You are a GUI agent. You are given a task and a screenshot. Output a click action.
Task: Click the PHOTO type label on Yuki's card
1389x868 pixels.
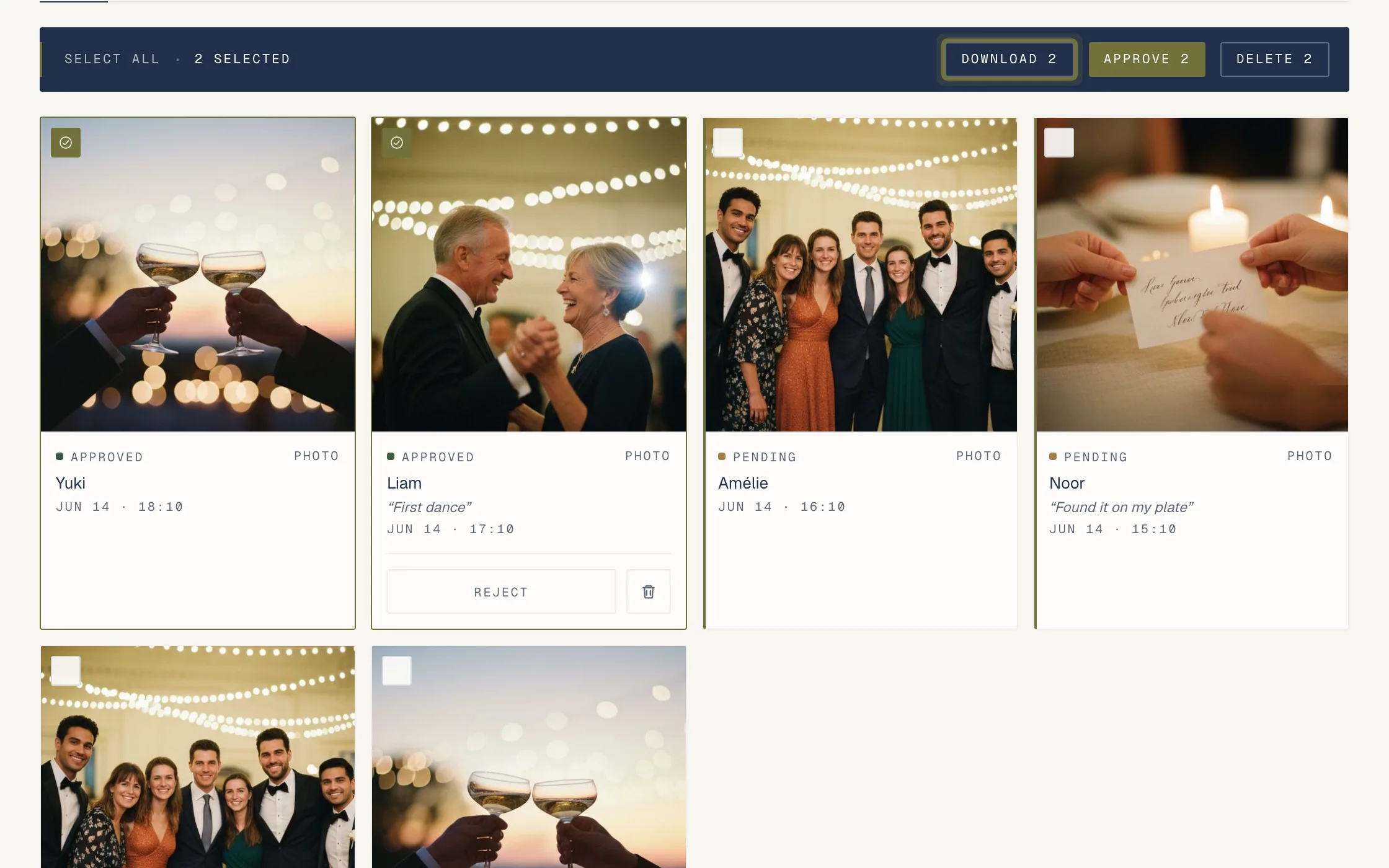(316, 456)
